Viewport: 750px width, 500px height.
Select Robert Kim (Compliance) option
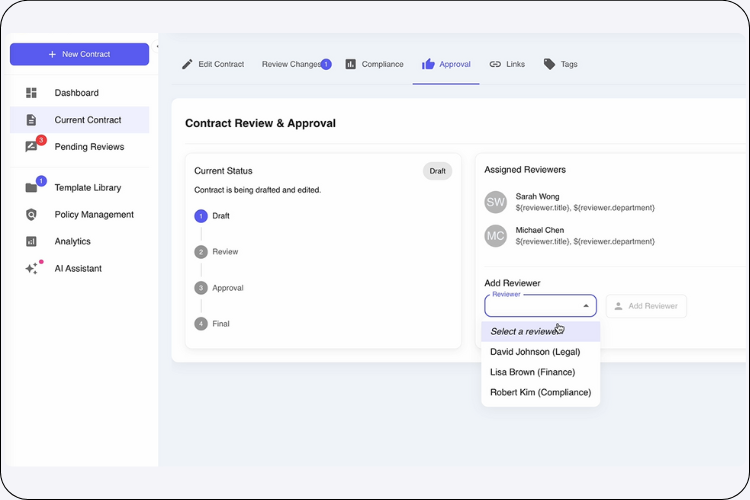[x=540, y=393]
